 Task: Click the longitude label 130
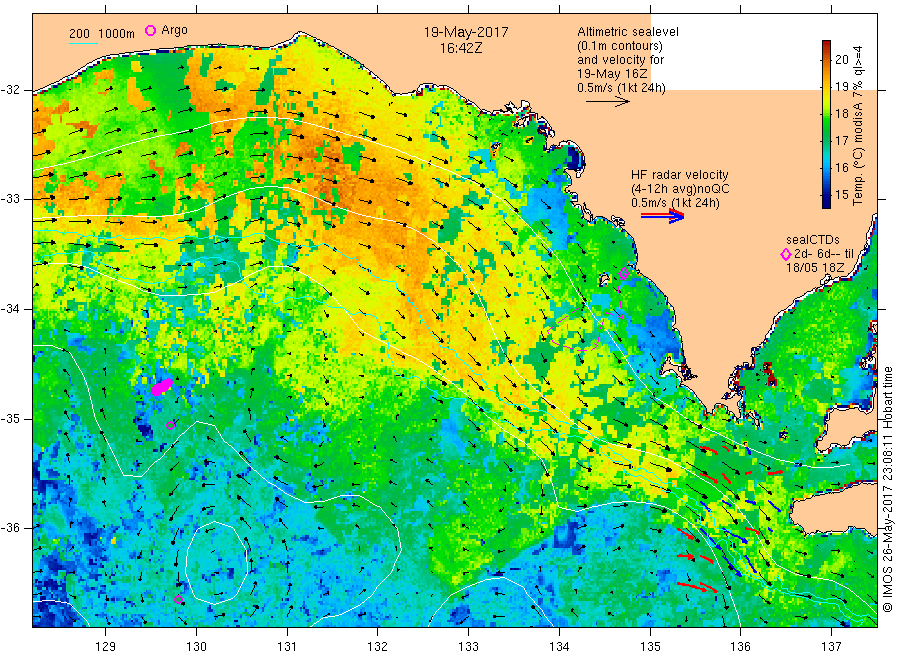[196, 647]
